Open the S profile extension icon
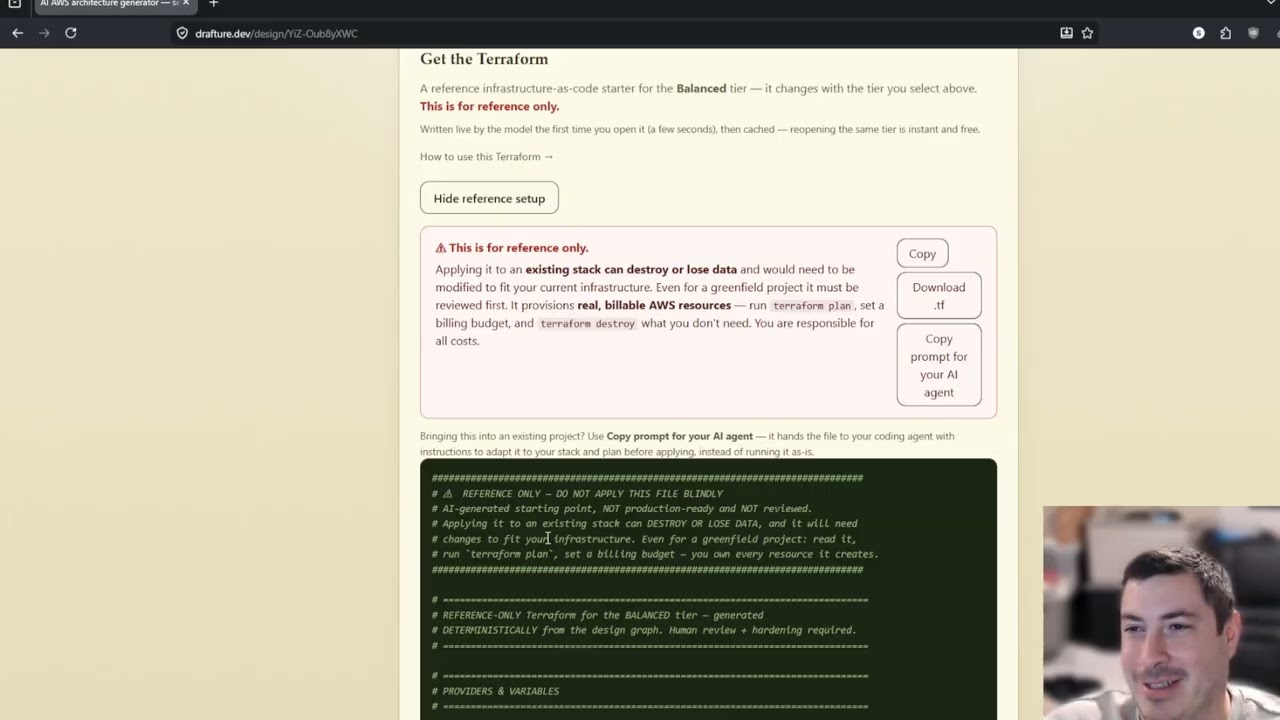The image size is (1280, 720). [x=1198, y=33]
